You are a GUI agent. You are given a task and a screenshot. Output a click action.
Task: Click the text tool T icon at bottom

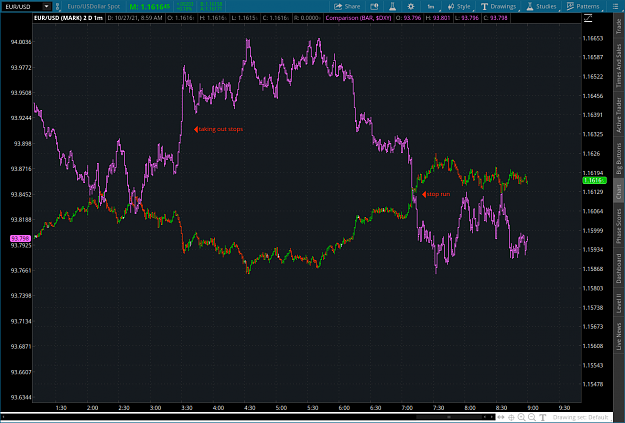542,417
